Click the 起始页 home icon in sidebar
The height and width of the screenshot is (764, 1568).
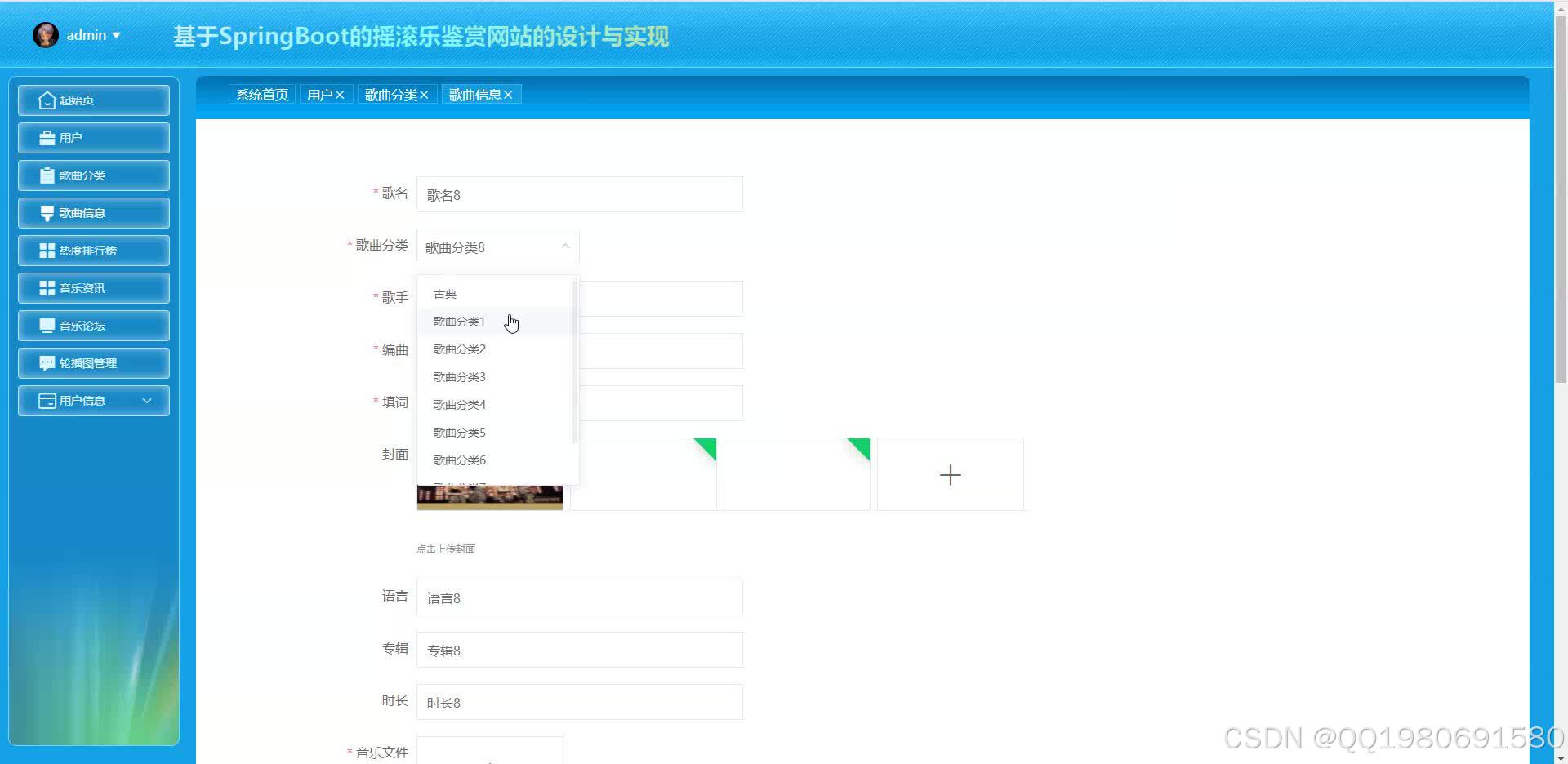[93, 100]
